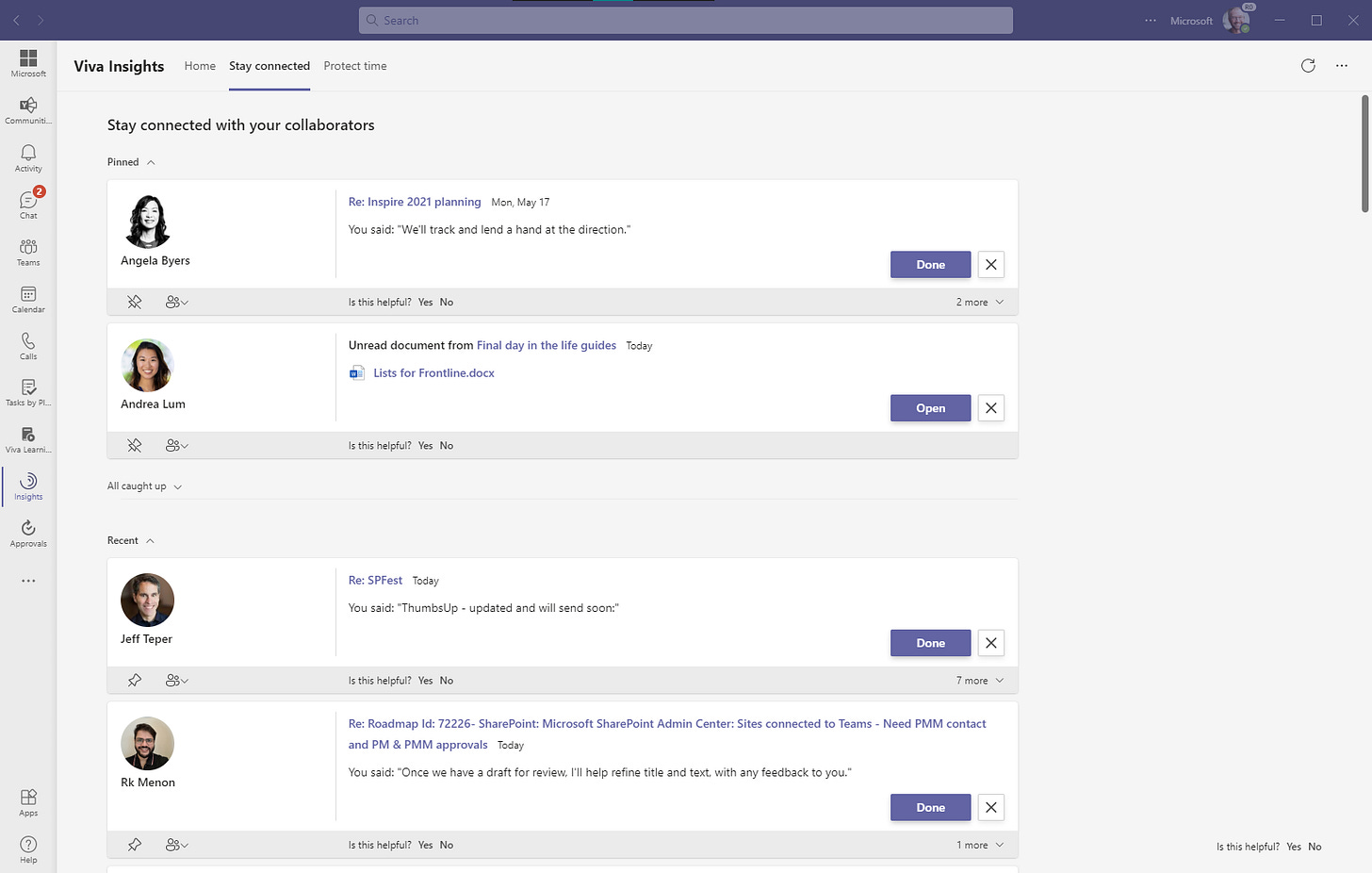The image size is (1372, 873).
Task: Open the Help icon
Action: pyautogui.click(x=28, y=845)
